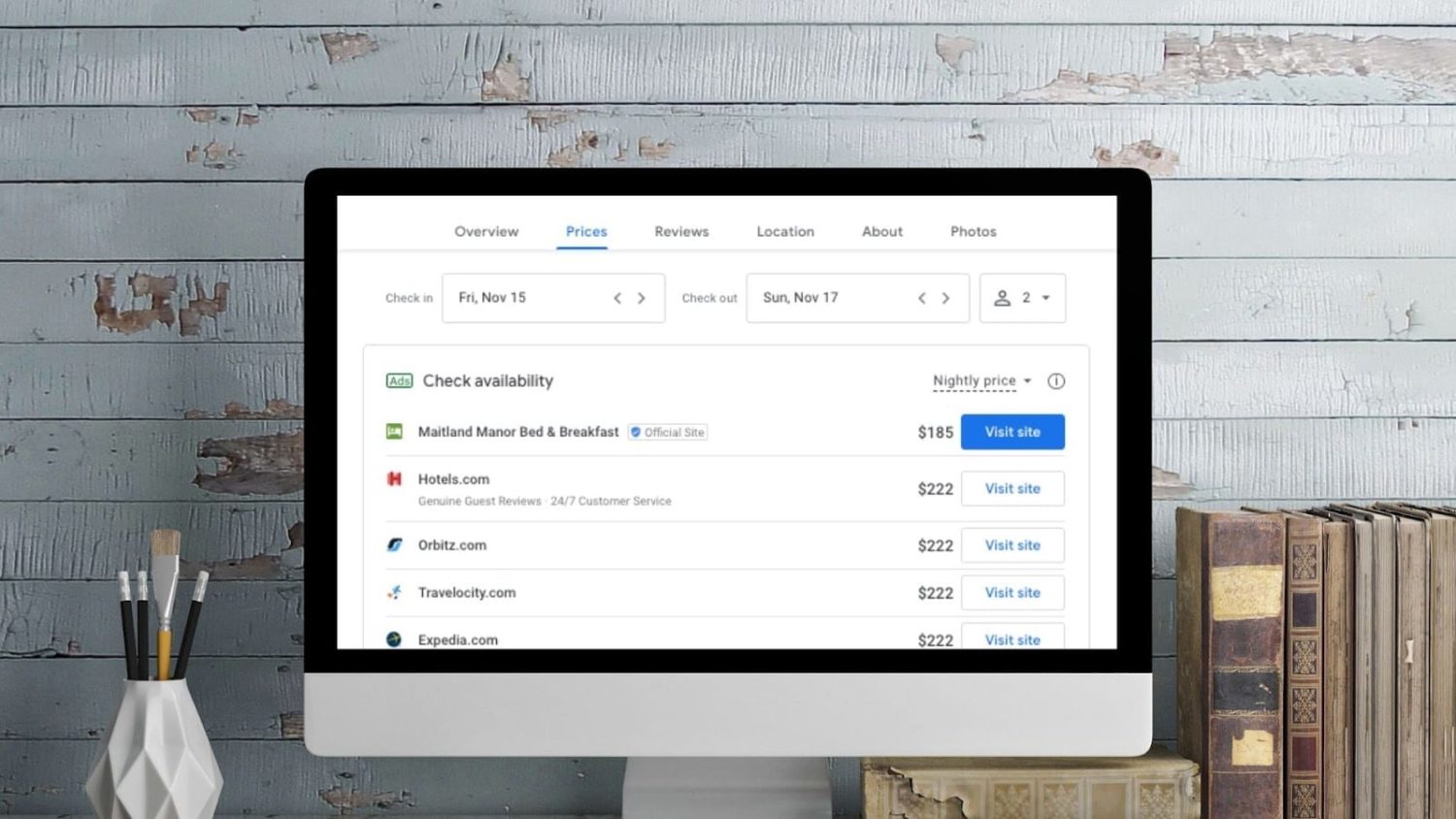Image resolution: width=1456 pixels, height=819 pixels.
Task: Move check-in date one day earlier
Action: tap(617, 298)
